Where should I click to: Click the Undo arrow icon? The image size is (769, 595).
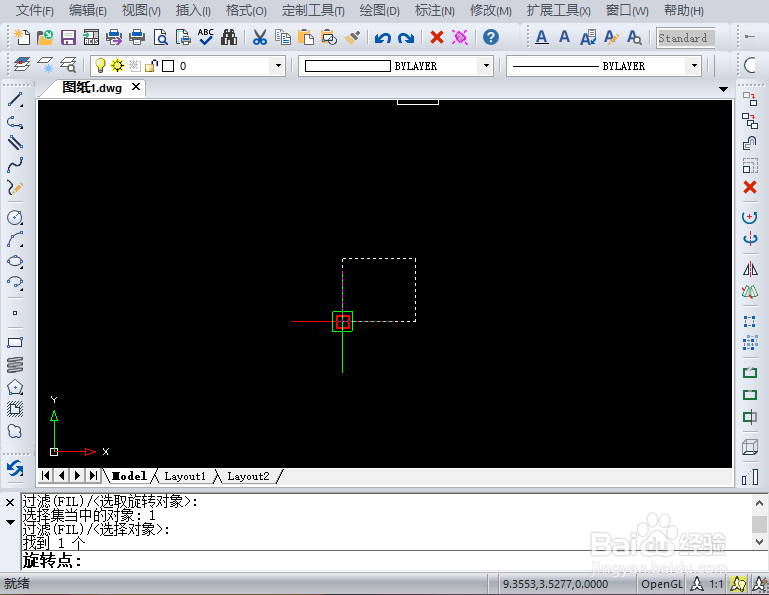coord(383,38)
